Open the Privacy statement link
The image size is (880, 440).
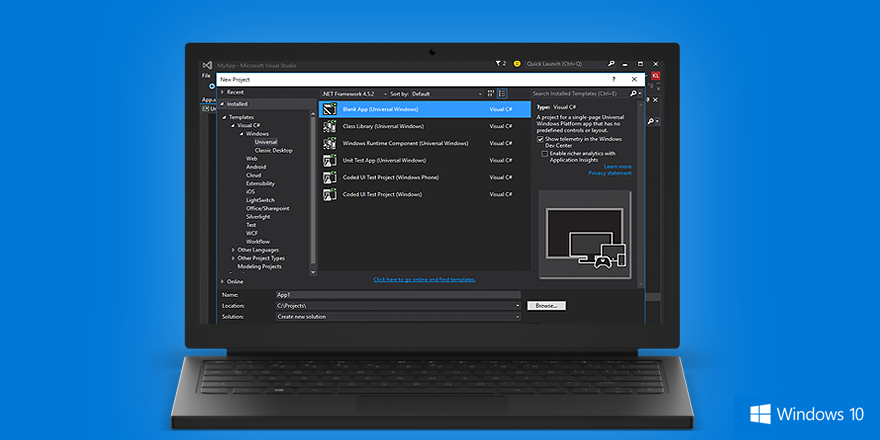click(609, 173)
